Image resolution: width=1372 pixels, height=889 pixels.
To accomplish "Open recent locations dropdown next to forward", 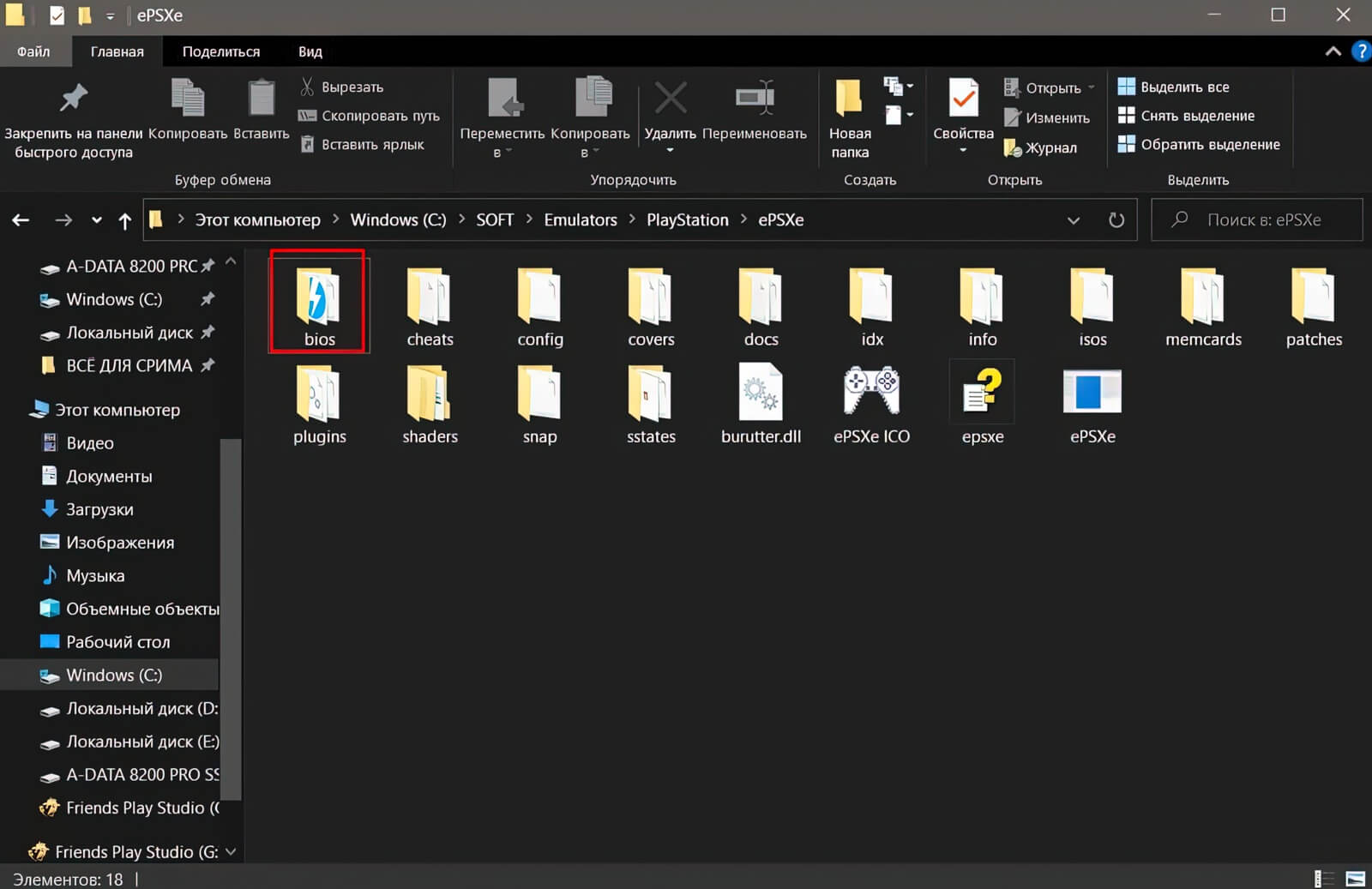I will tap(97, 220).
